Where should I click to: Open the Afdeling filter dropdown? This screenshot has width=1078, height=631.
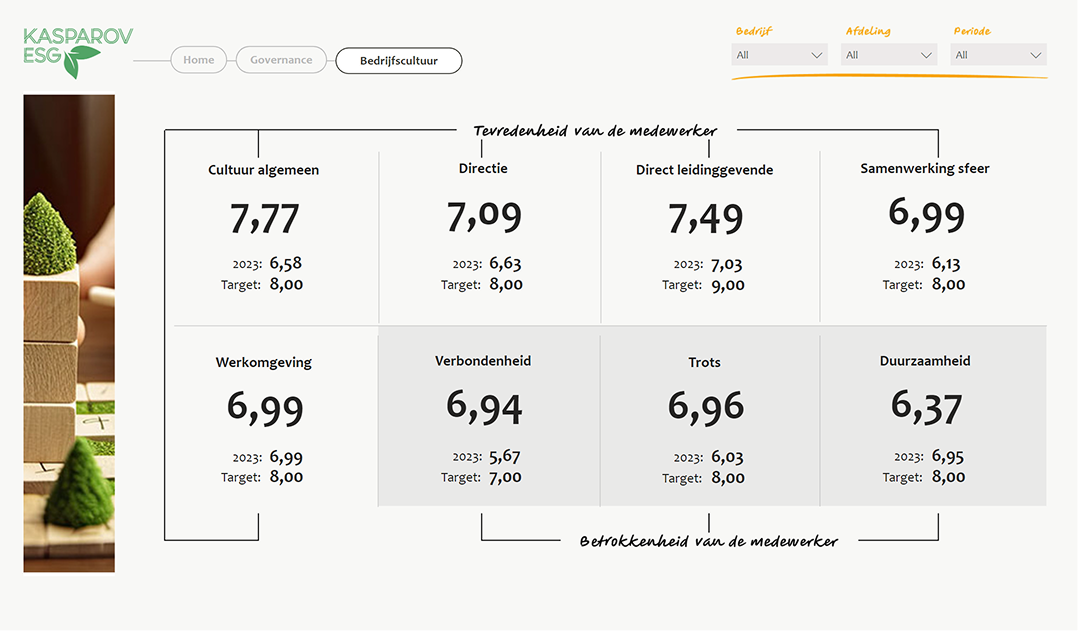888,54
